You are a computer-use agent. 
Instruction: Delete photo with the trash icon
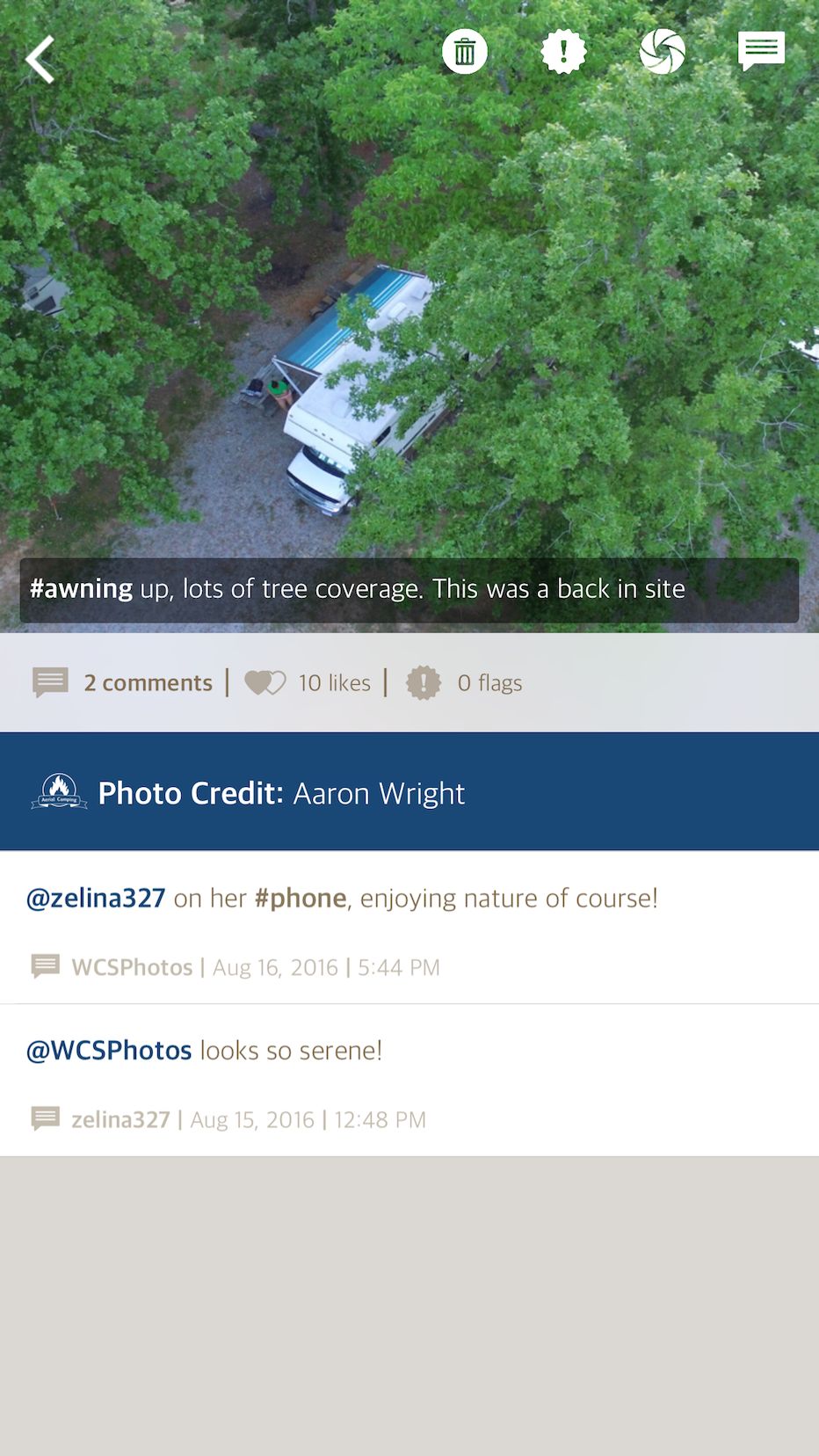(x=465, y=52)
